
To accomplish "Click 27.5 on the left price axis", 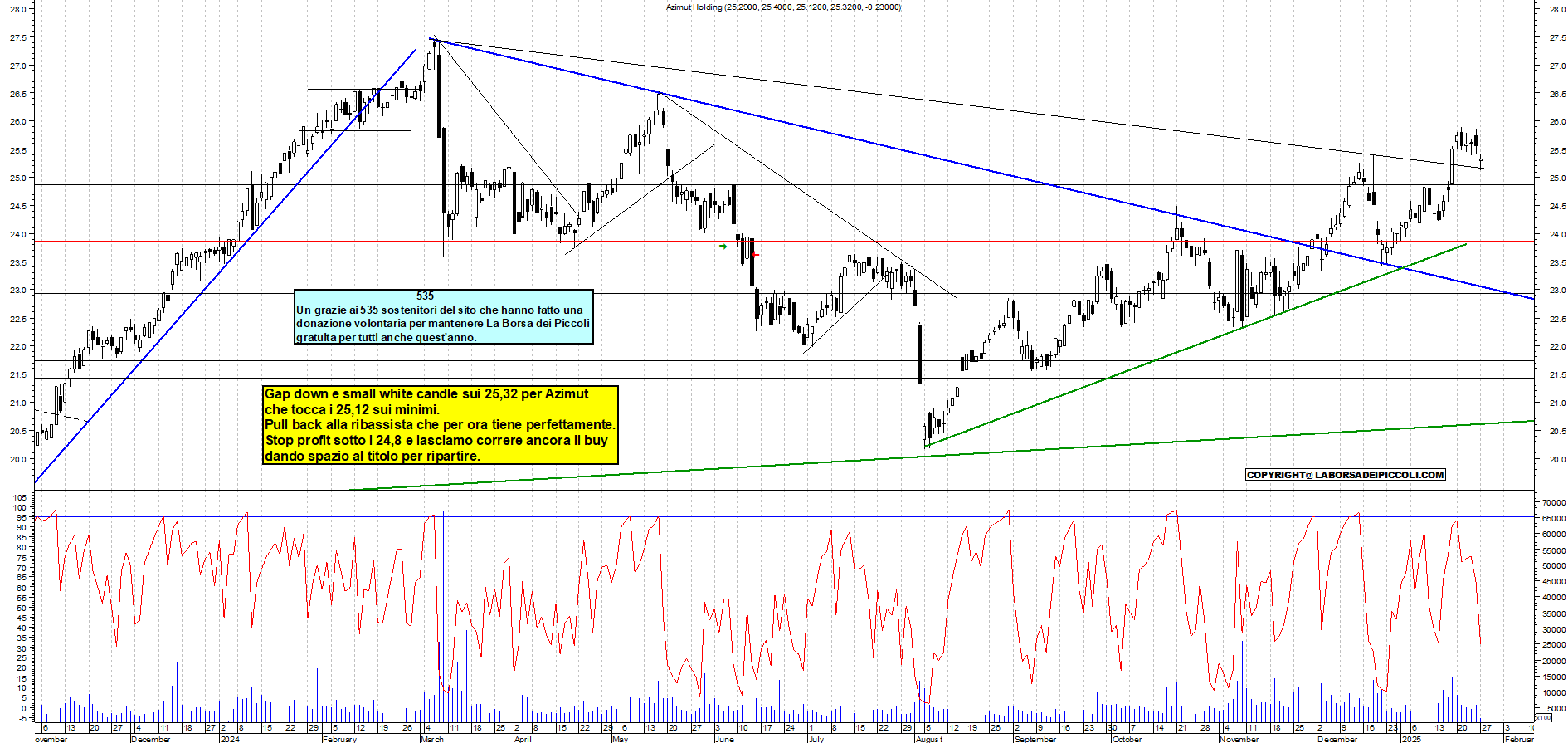I will (17, 38).
